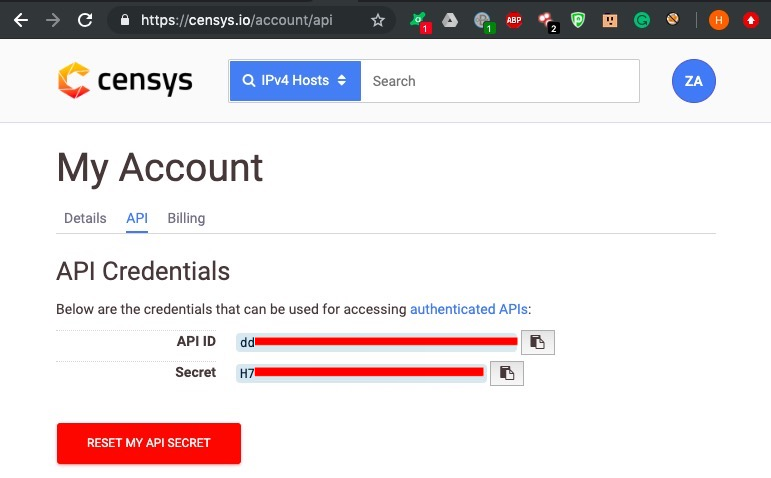
Task: Click the My Account heading
Action: pyautogui.click(x=160, y=168)
